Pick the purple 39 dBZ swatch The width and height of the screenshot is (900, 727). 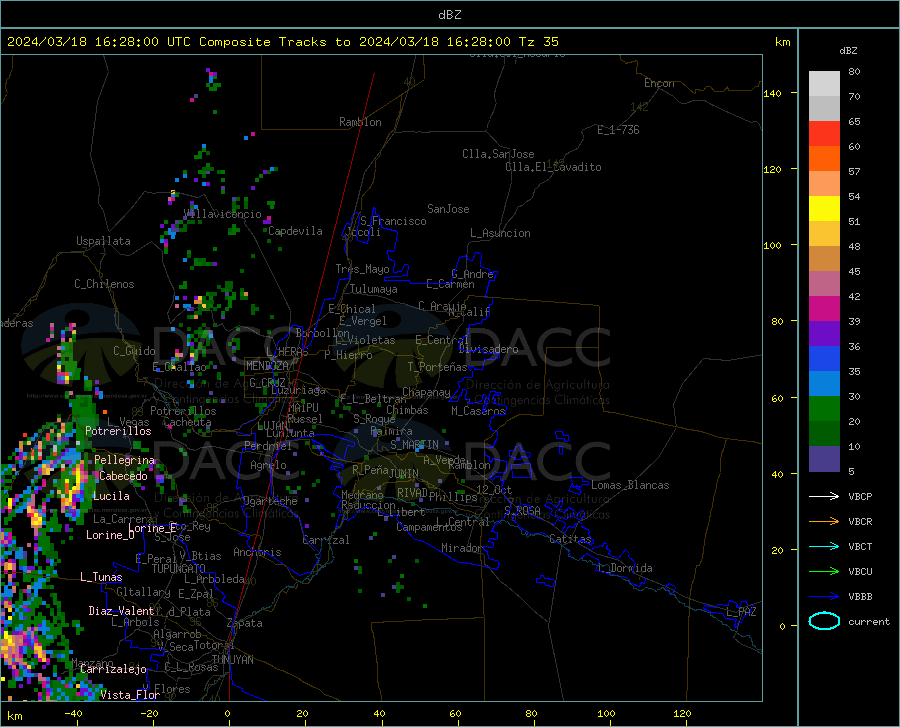tap(824, 334)
